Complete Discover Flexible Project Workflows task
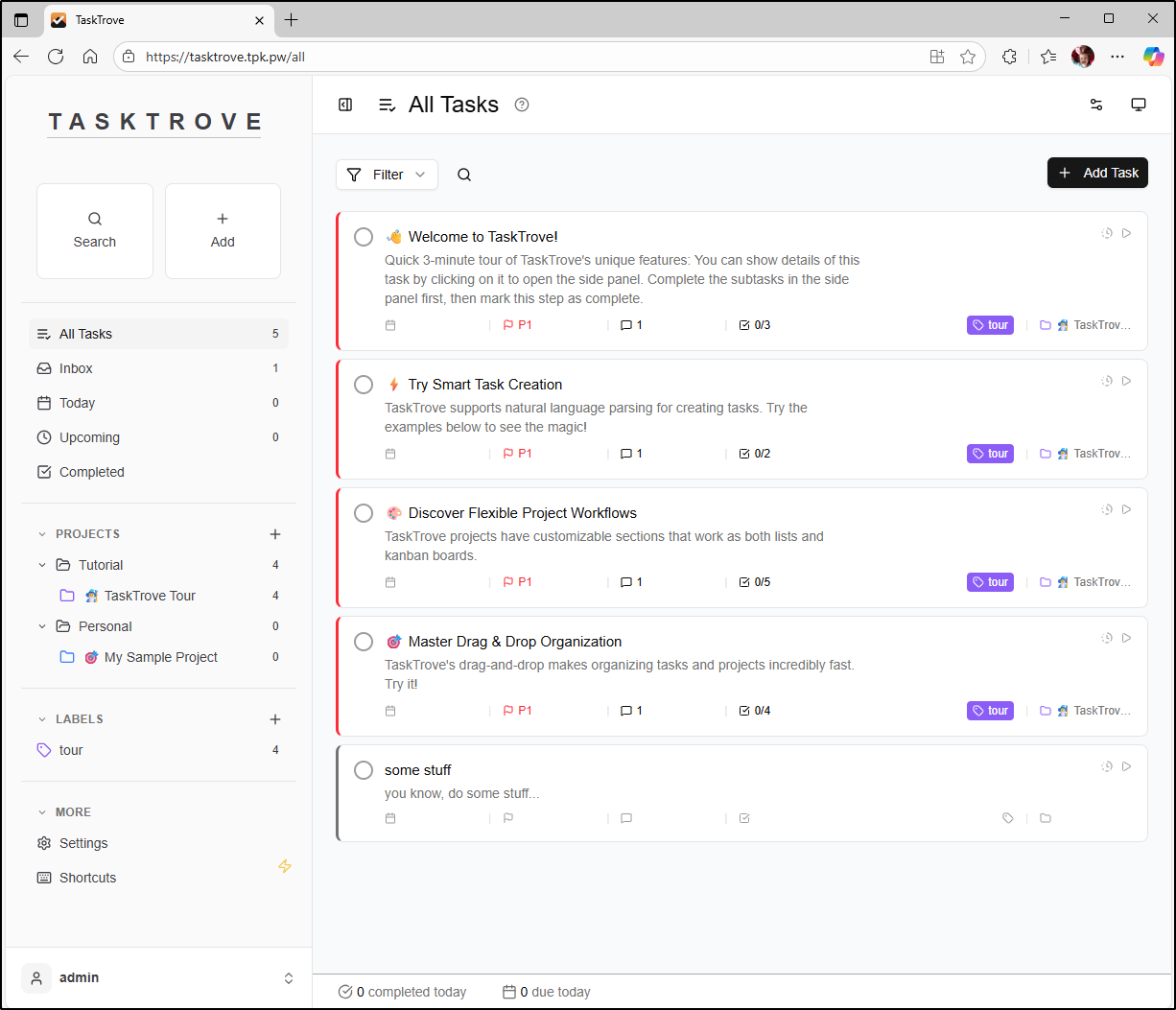The image size is (1176, 1010). point(364,513)
